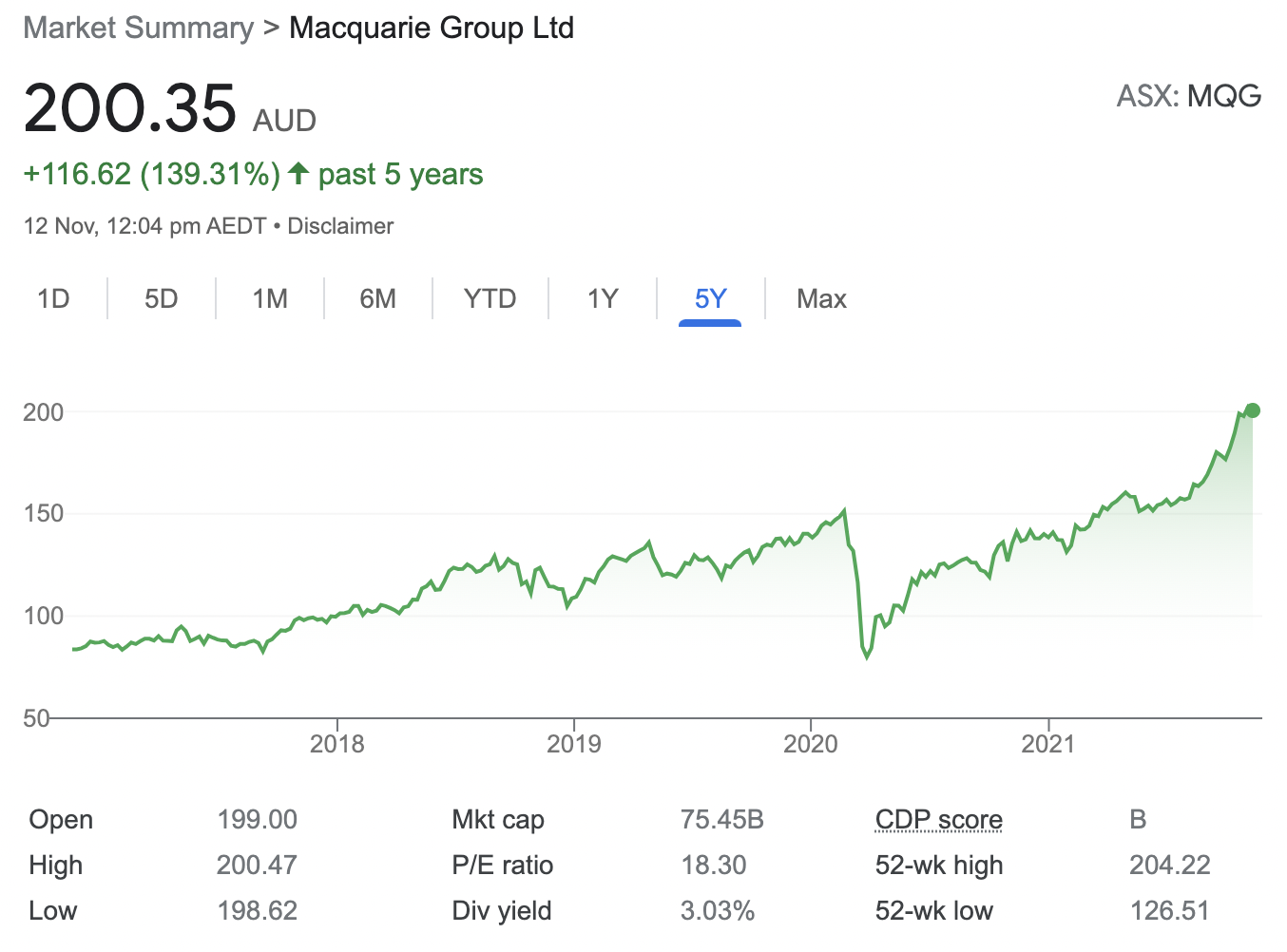Click the green upward arrow icon
This screenshot has width=1287, height=952.
click(298, 173)
